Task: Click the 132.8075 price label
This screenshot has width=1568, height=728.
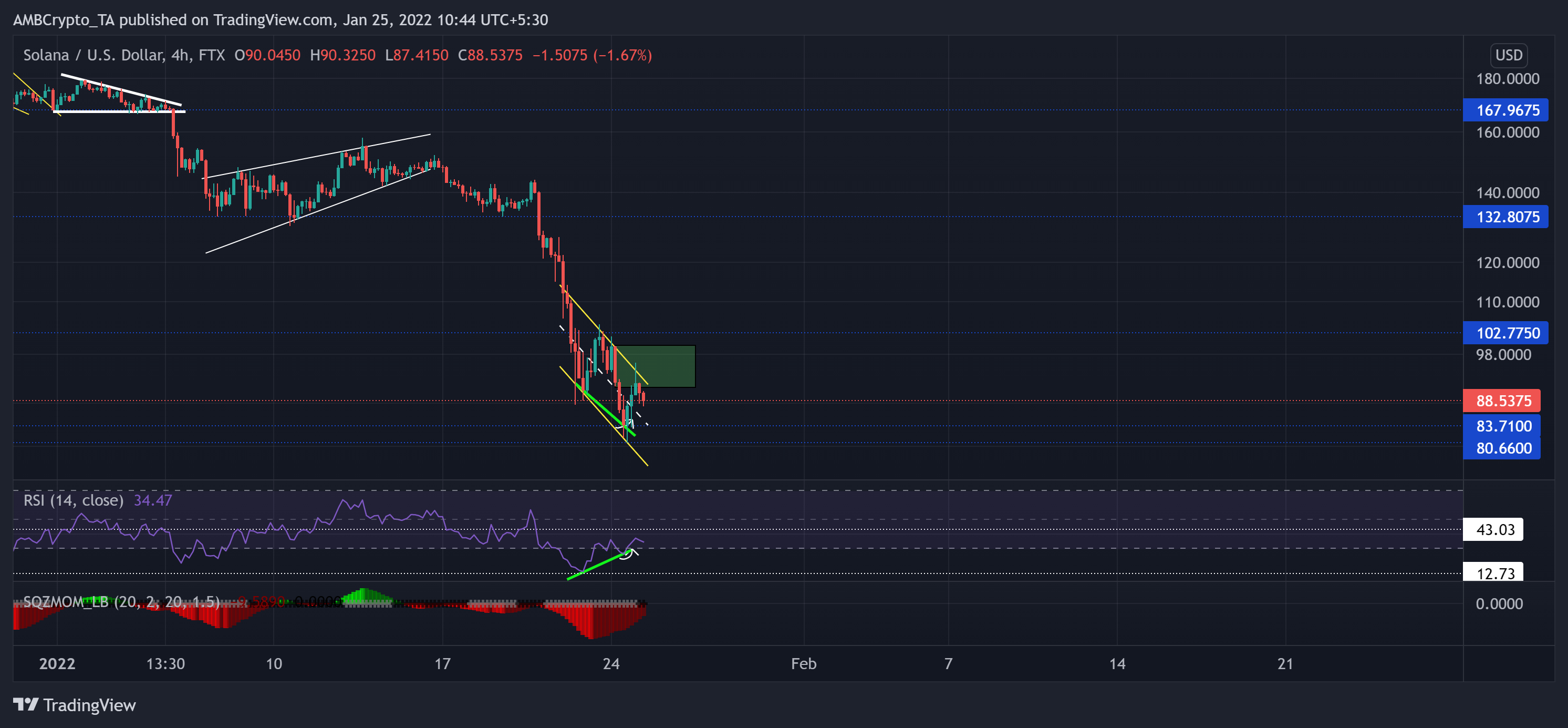Action: pos(1504,217)
